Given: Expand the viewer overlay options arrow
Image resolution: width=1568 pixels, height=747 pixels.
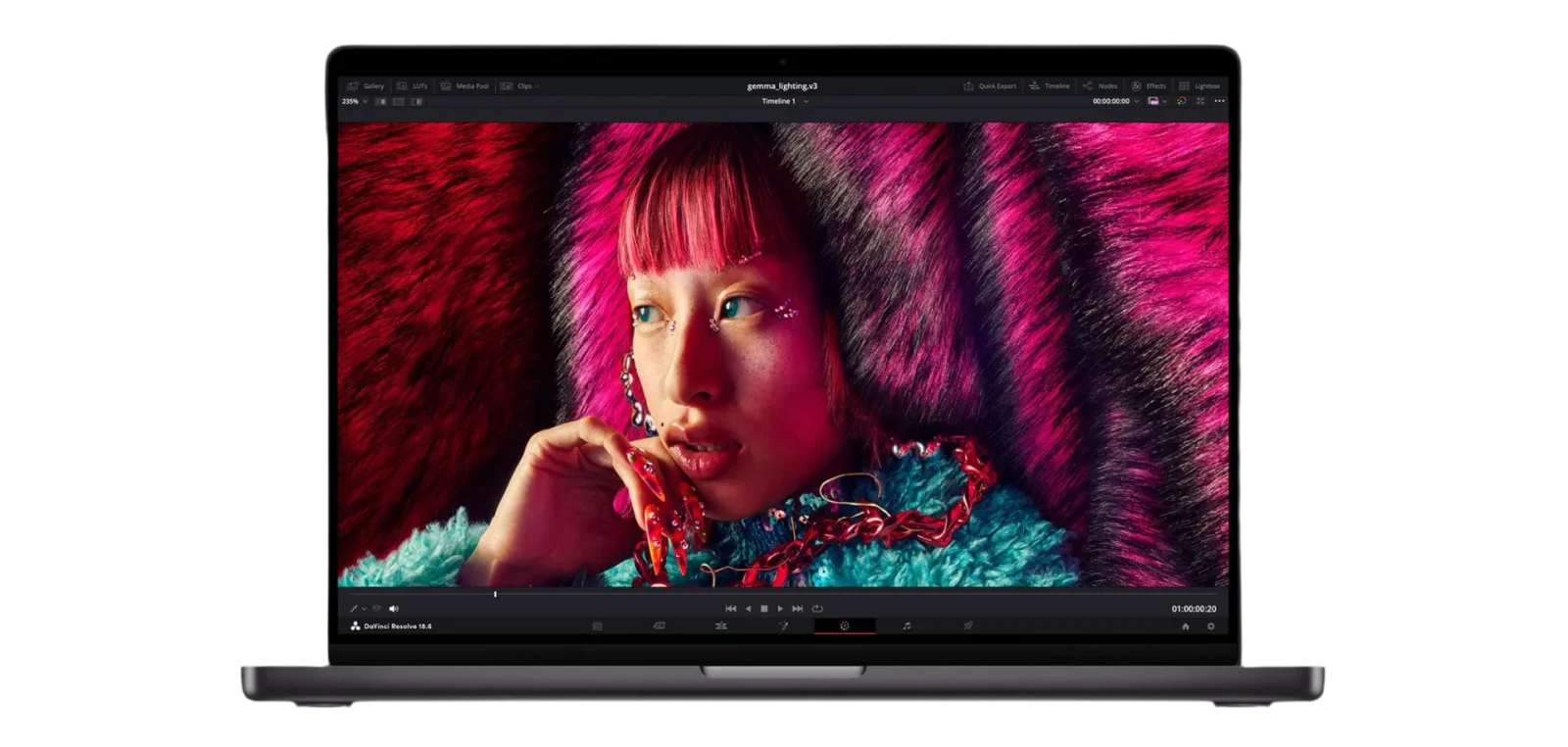Looking at the screenshot, I should point(1164,101).
